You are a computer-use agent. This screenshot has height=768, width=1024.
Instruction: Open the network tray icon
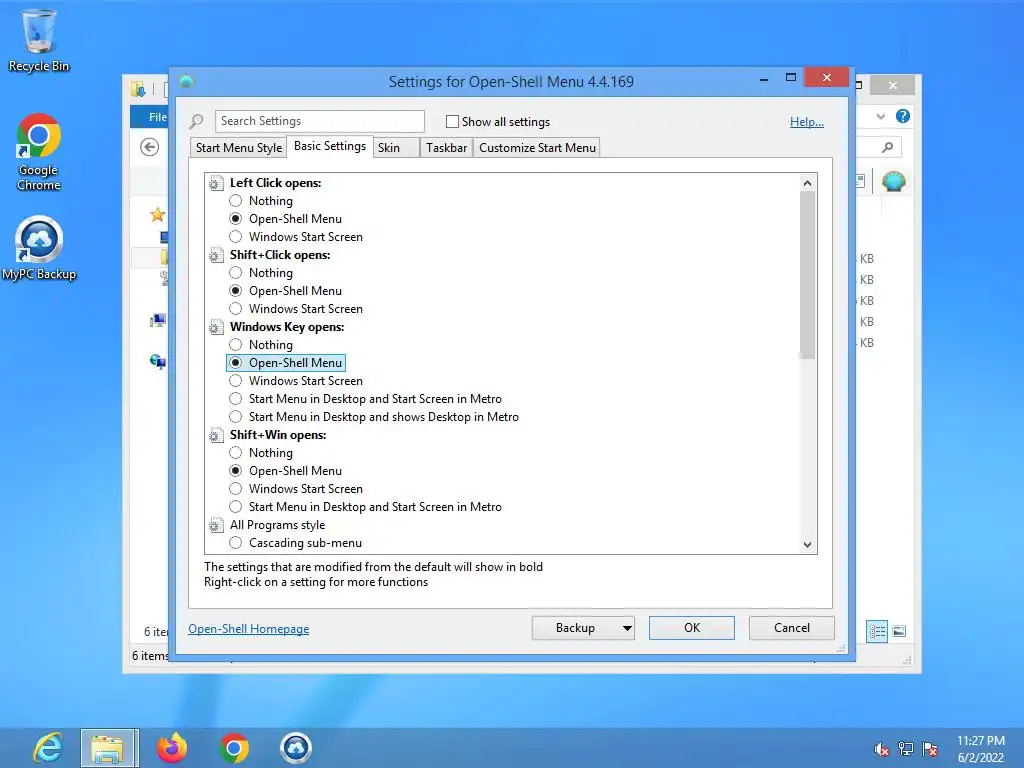(x=906, y=749)
